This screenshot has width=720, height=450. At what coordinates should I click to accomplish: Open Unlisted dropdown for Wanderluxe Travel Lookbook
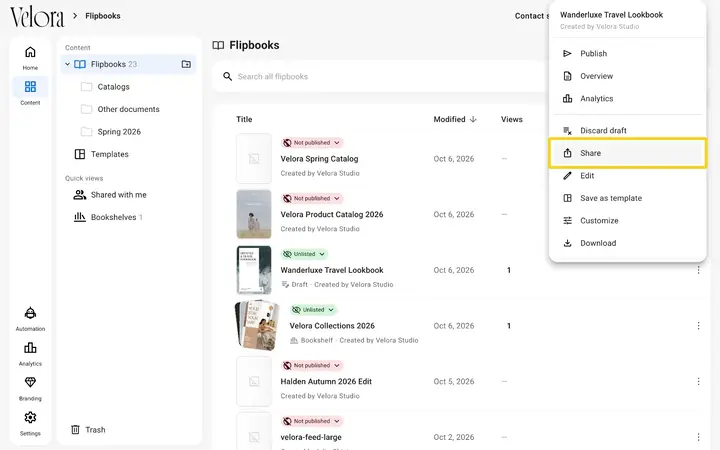[x=304, y=254]
